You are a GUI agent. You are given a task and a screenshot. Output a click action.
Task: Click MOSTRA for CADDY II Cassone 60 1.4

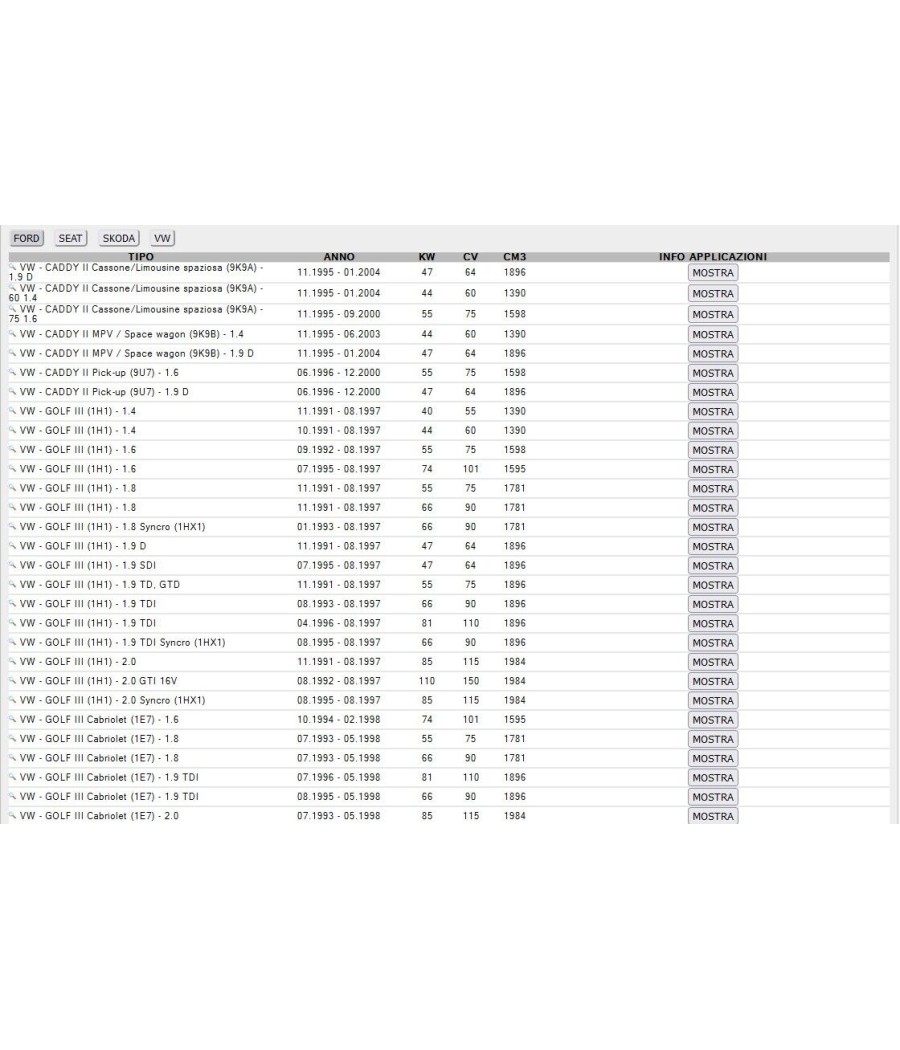[713, 293]
